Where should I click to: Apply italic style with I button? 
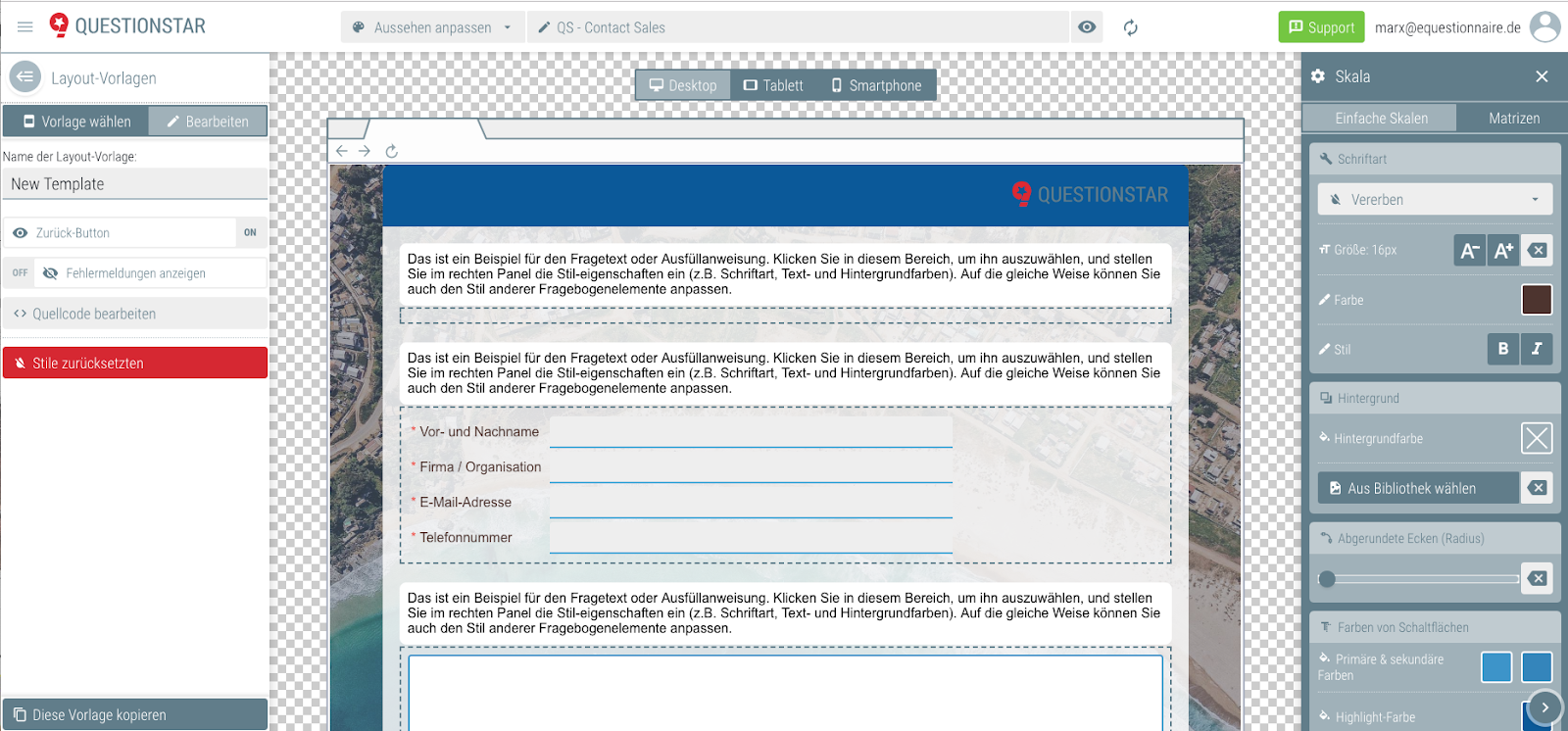tap(1537, 349)
